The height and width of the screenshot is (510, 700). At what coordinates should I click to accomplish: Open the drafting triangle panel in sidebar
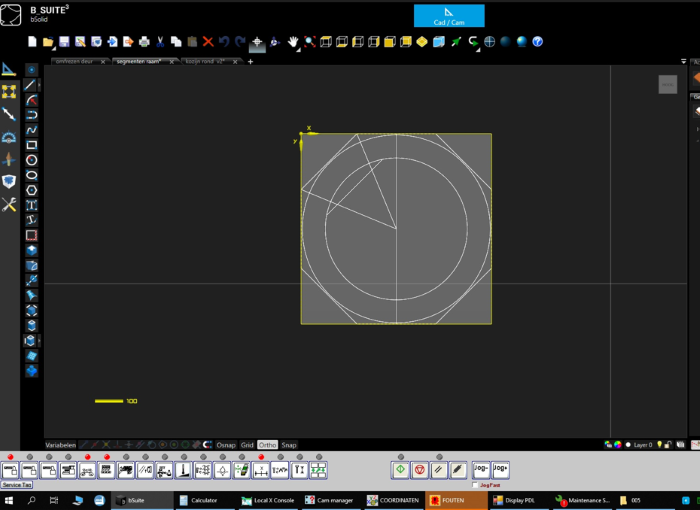[9, 69]
